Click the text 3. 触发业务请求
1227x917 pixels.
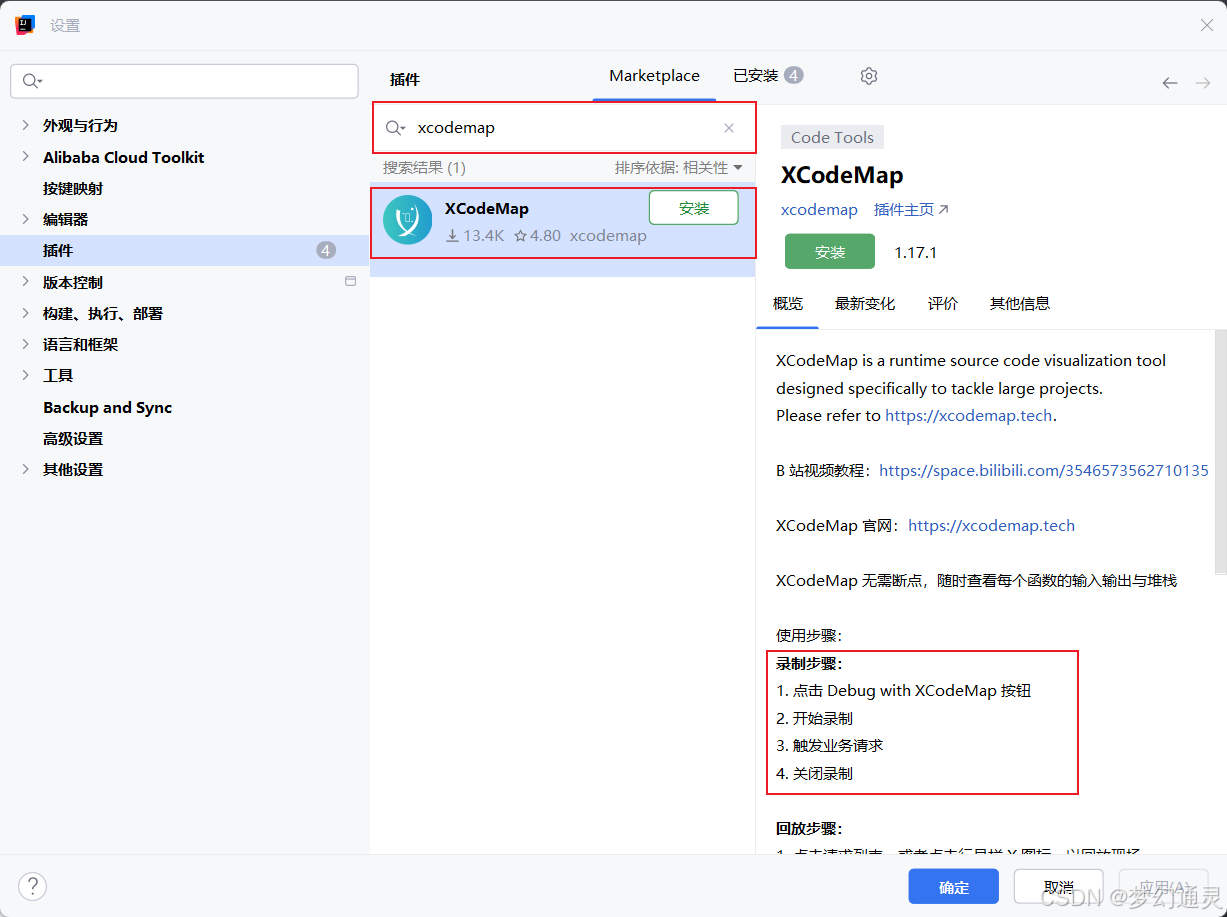(x=829, y=745)
